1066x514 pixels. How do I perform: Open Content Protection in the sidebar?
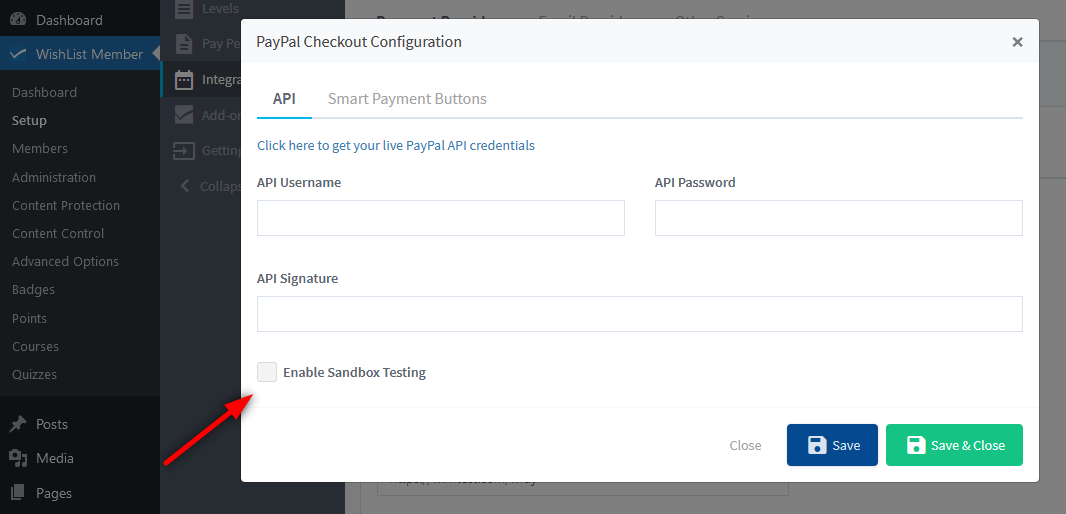tap(66, 205)
